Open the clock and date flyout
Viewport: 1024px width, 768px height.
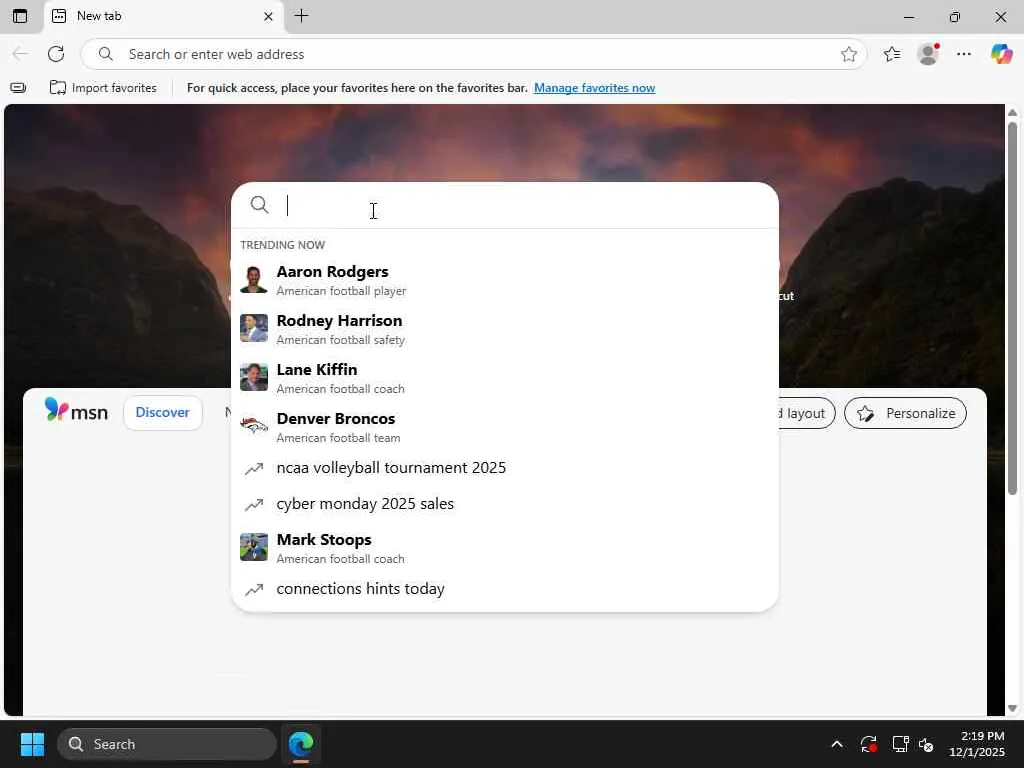[x=977, y=744]
